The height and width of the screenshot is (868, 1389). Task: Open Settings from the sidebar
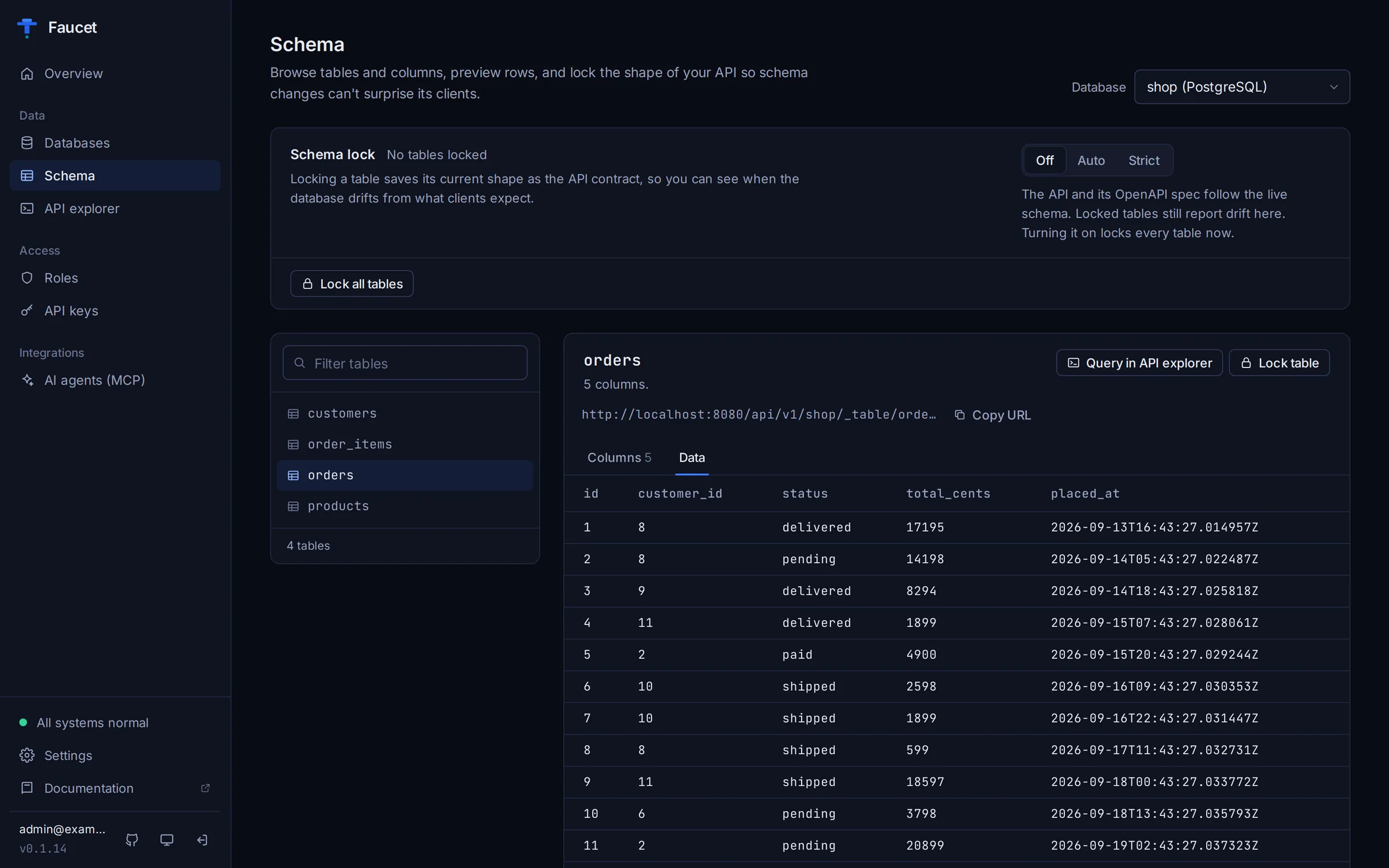115,755
